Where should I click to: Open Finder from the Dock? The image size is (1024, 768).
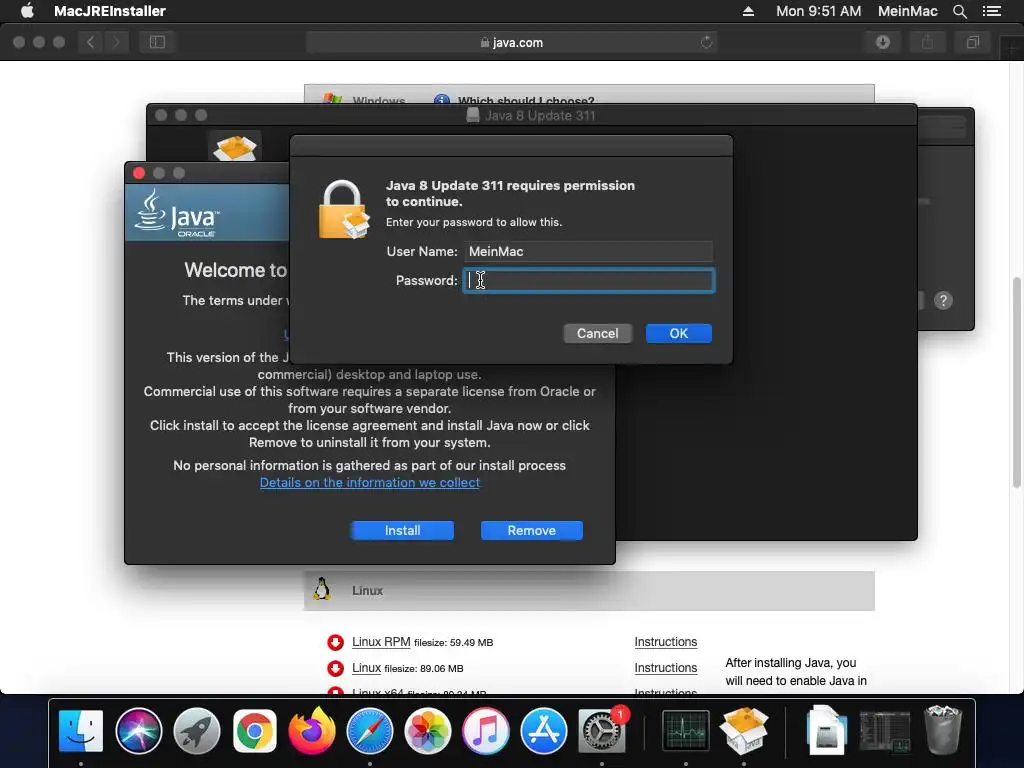click(x=80, y=731)
